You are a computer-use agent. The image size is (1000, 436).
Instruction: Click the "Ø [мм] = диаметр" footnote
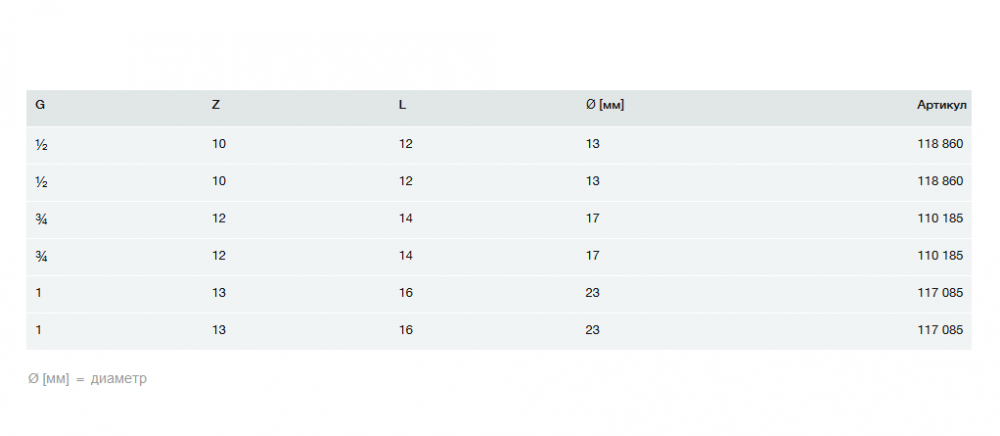(87, 379)
